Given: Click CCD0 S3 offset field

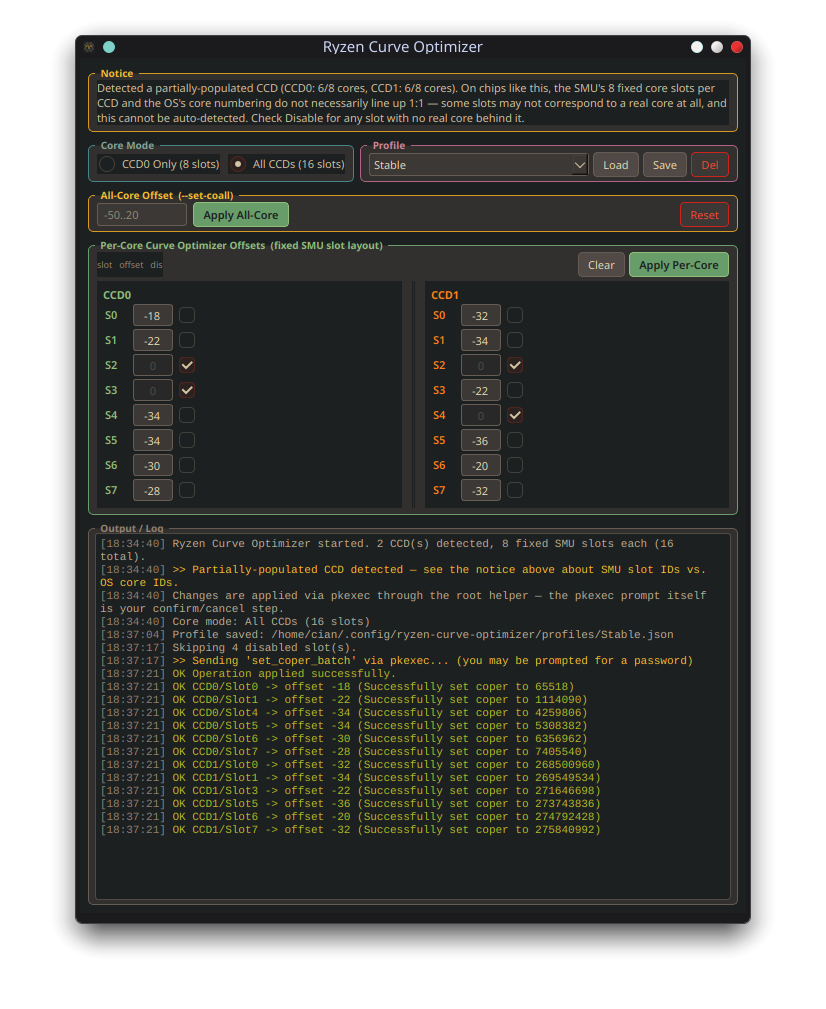Looking at the screenshot, I should click(152, 391).
